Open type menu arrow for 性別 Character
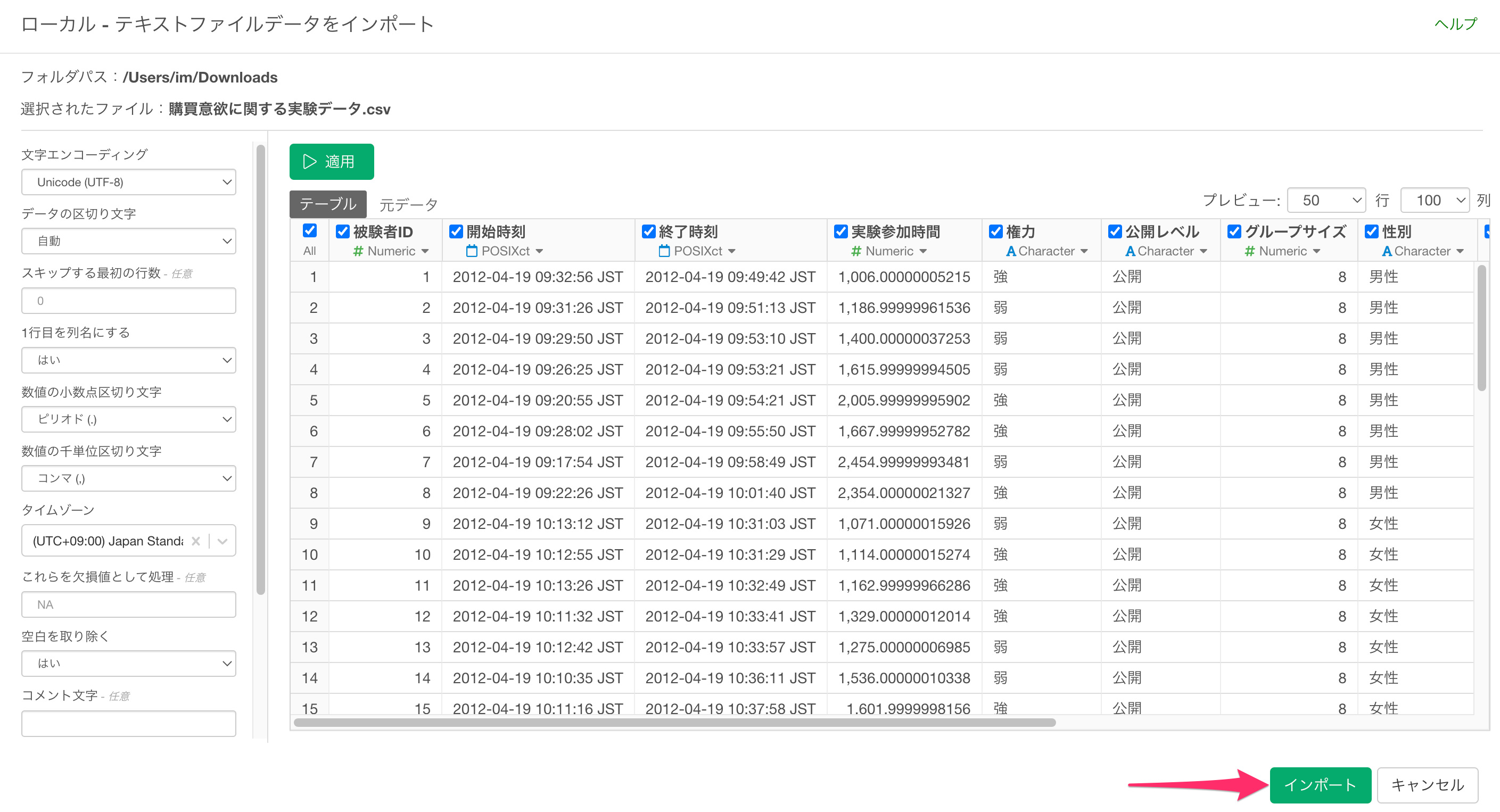 pyautogui.click(x=1461, y=252)
